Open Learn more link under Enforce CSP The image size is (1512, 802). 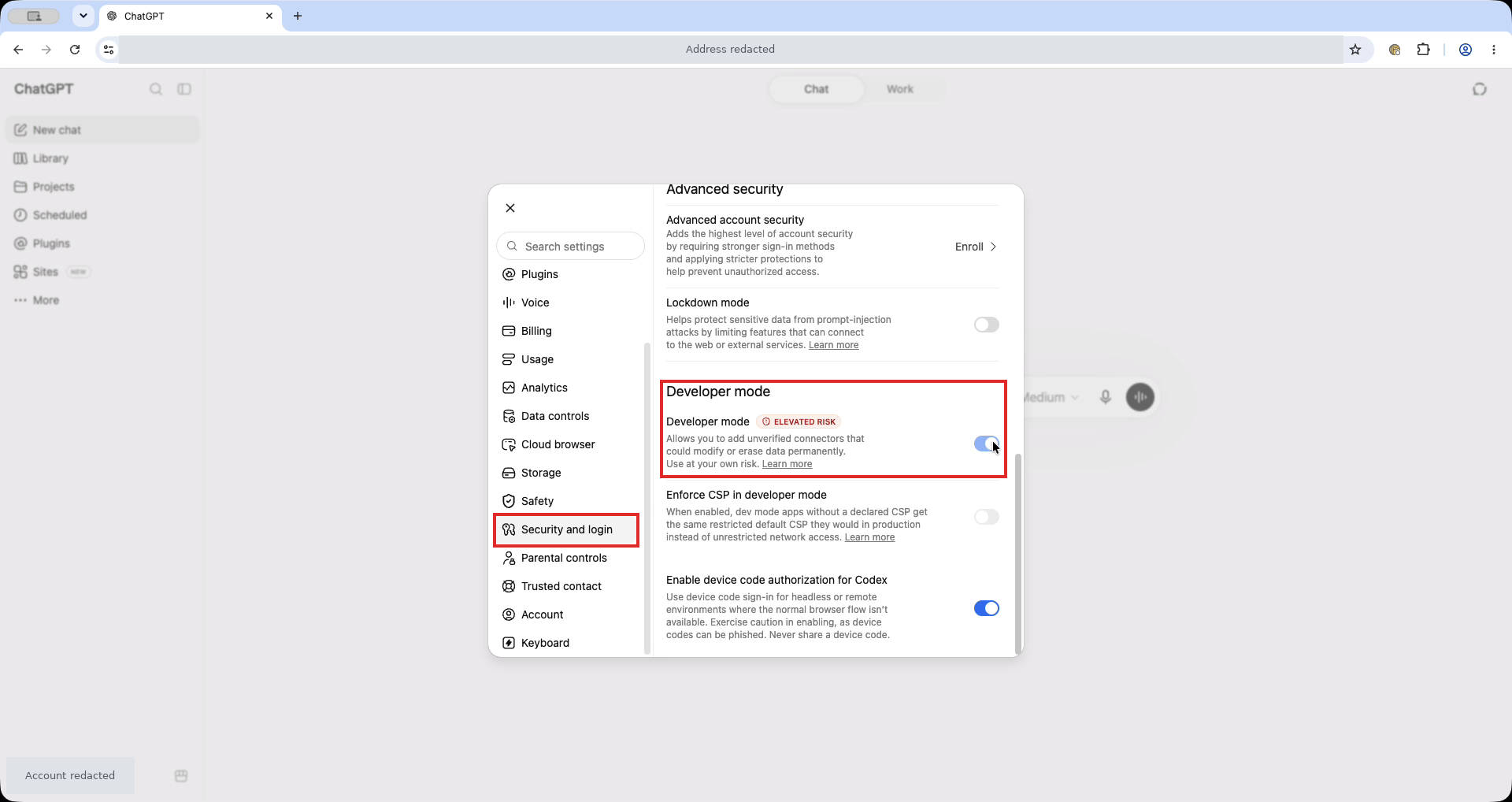pos(869,537)
